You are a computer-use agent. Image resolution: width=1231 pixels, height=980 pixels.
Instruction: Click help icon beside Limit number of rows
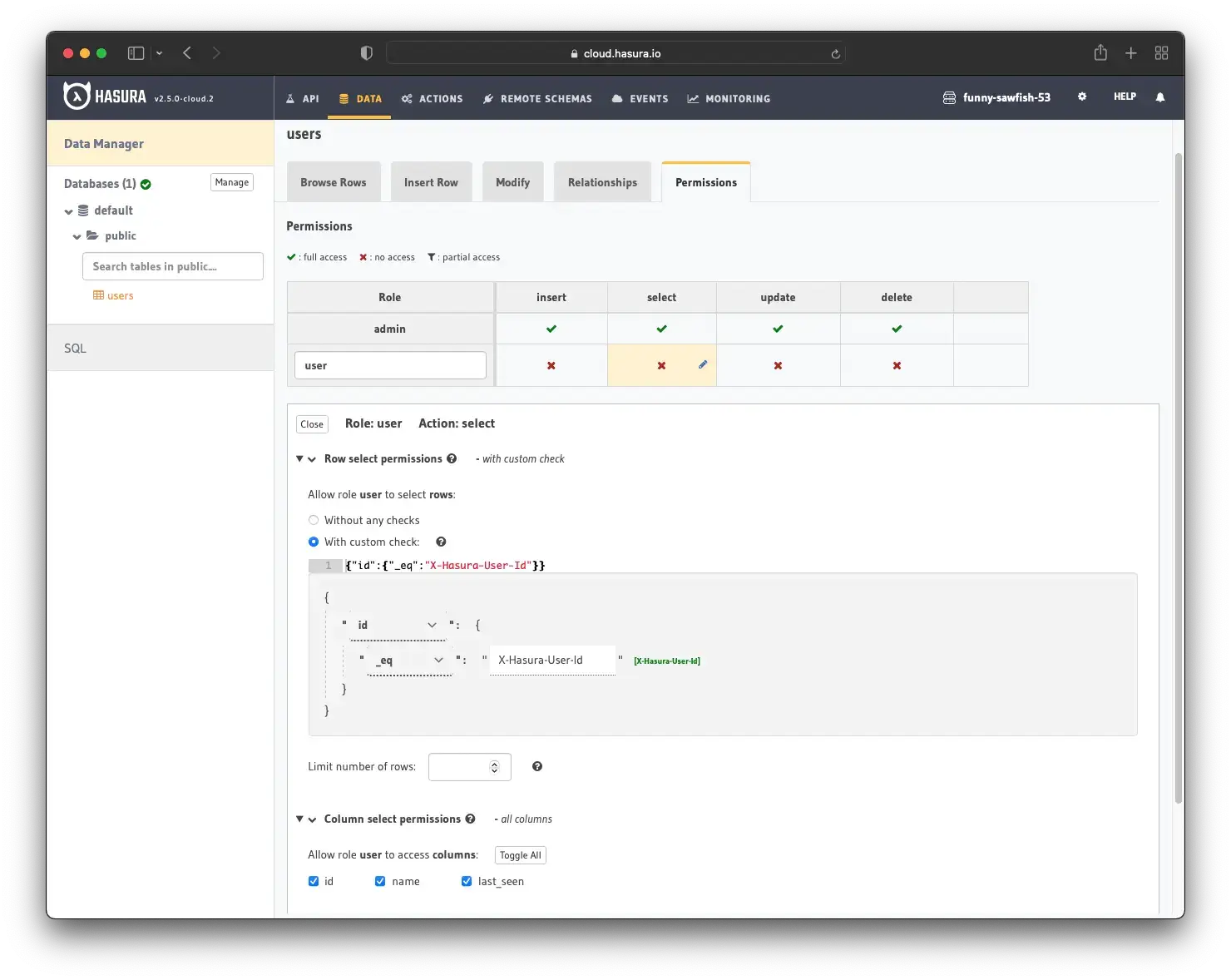pos(537,766)
